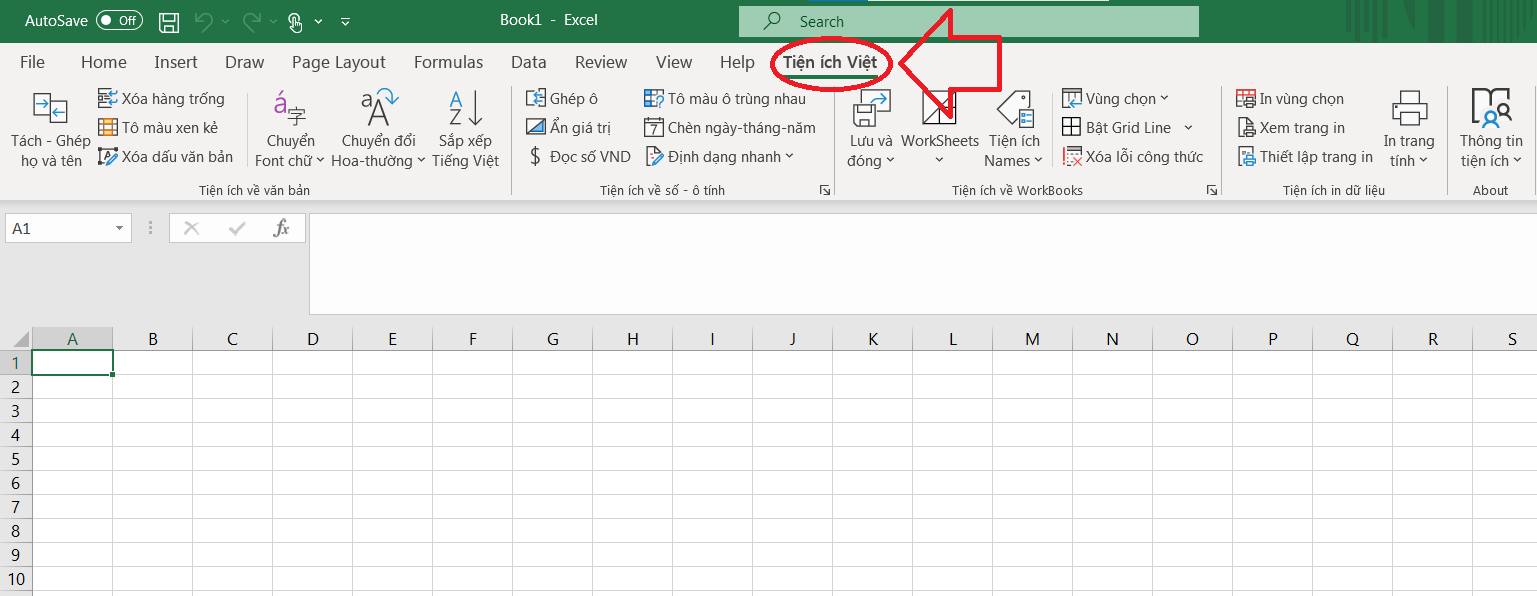This screenshot has height=596, width=1537.
Task: Toggle Bật Grid Line on the sheet
Action: coord(1127,128)
